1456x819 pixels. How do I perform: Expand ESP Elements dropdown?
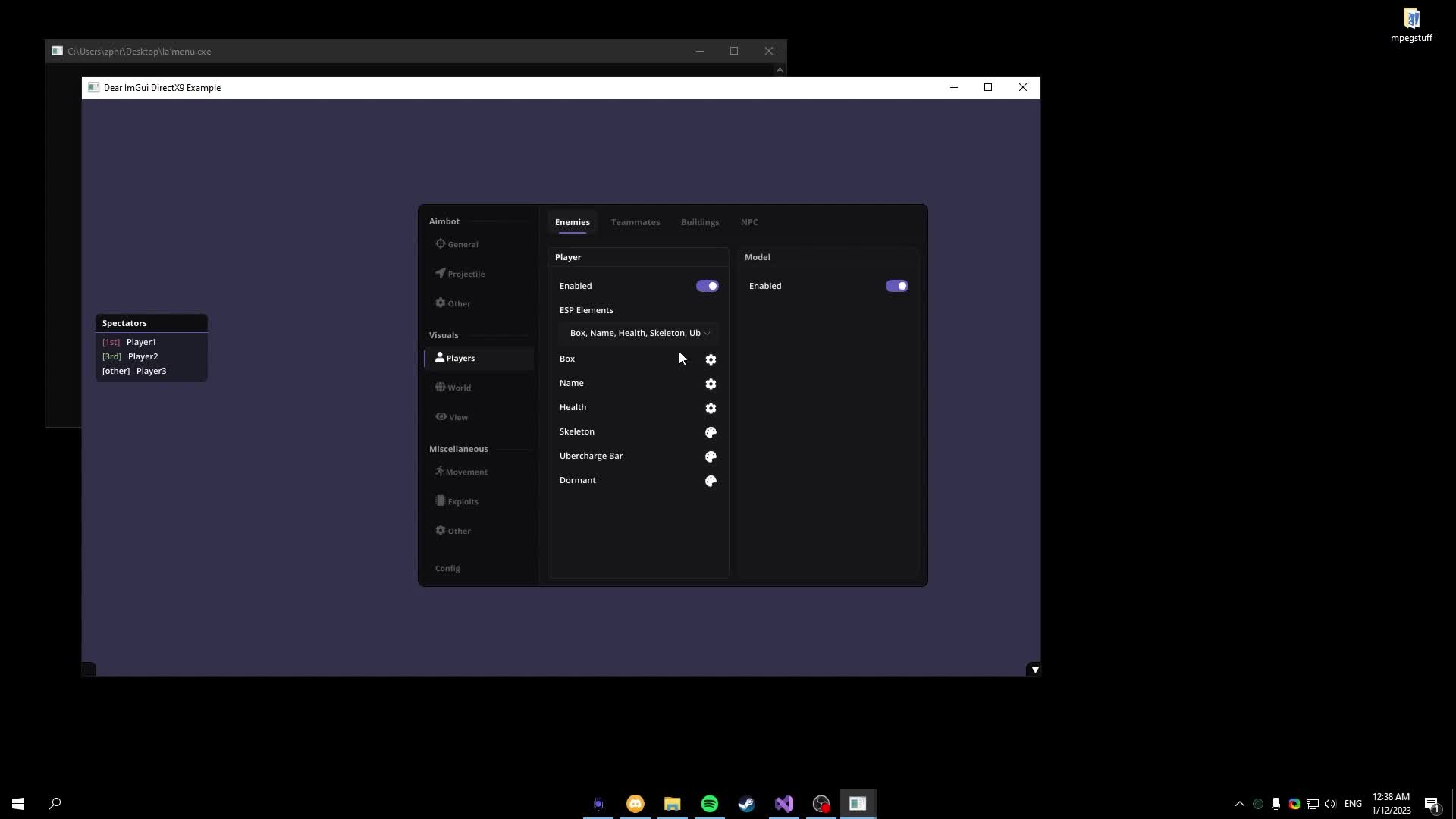639,333
